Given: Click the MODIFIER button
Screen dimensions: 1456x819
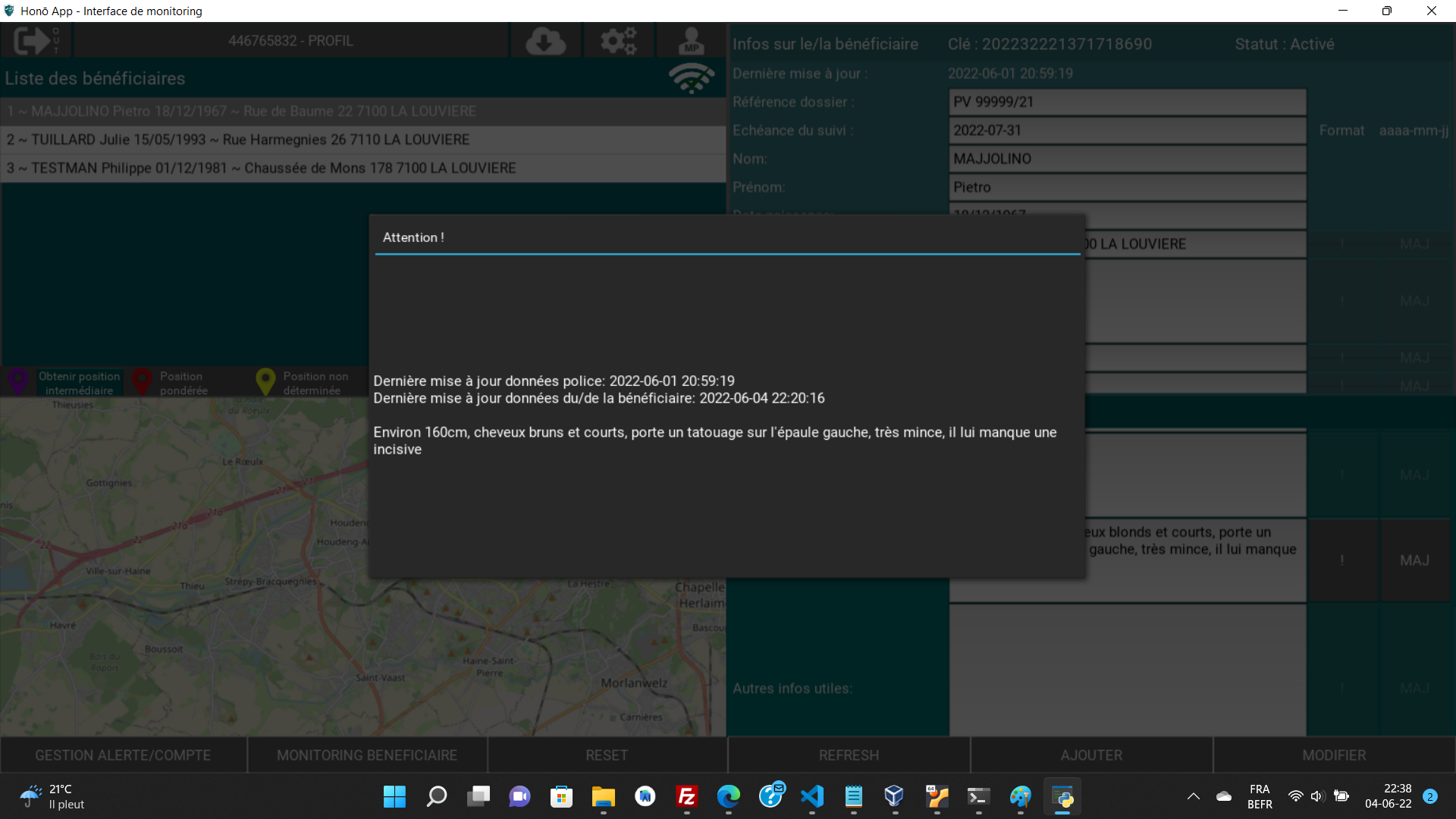Looking at the screenshot, I should 1334,755.
